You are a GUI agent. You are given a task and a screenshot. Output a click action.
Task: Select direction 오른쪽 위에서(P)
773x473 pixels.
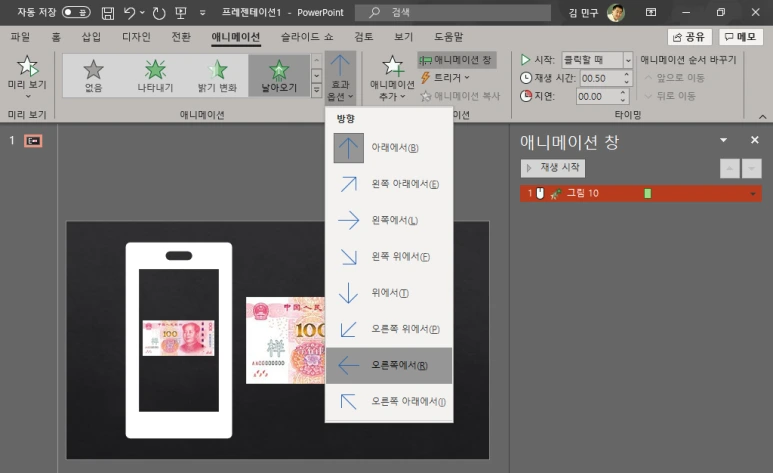389,329
